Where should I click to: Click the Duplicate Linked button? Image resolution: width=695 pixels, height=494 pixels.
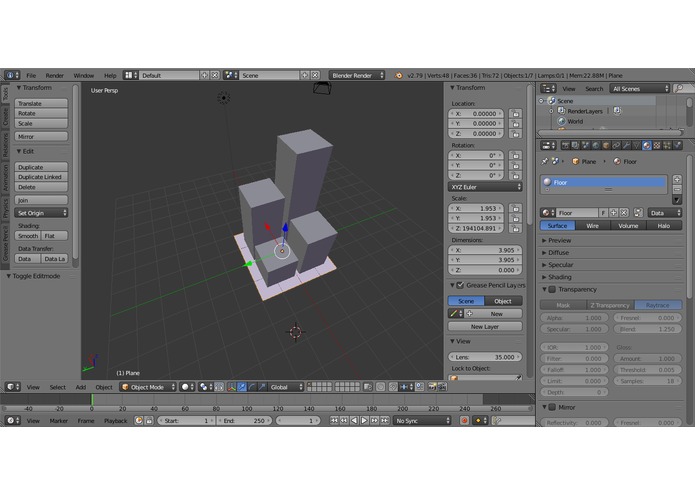point(41,177)
